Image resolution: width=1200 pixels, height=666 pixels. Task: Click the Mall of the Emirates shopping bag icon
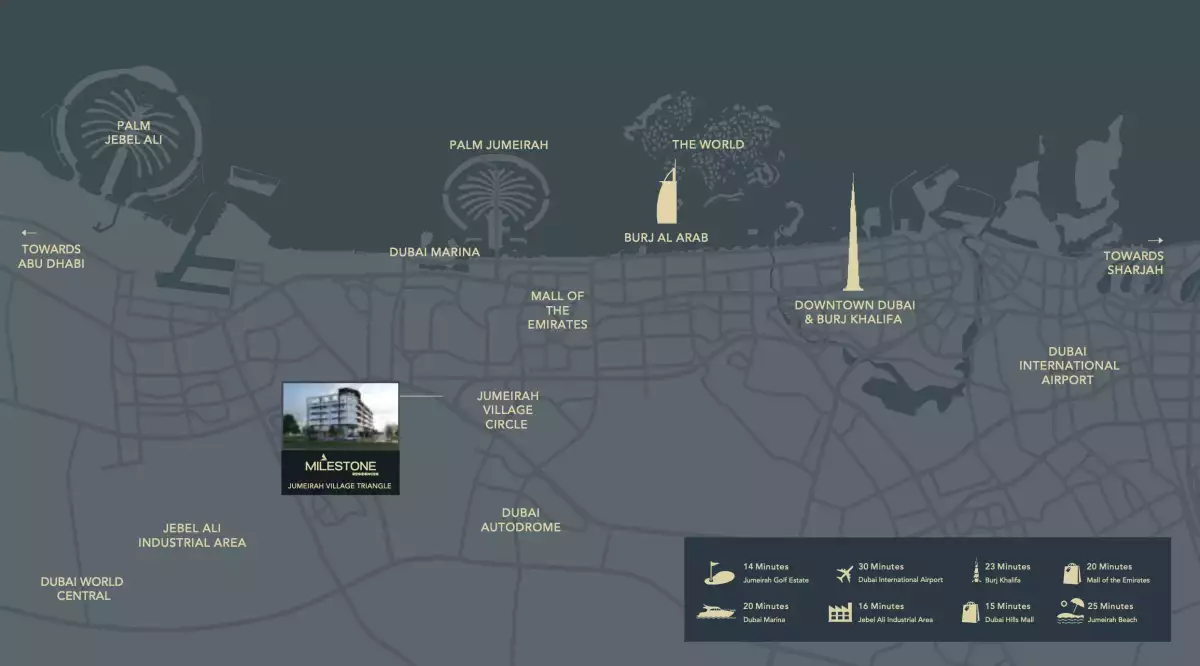click(1072, 573)
